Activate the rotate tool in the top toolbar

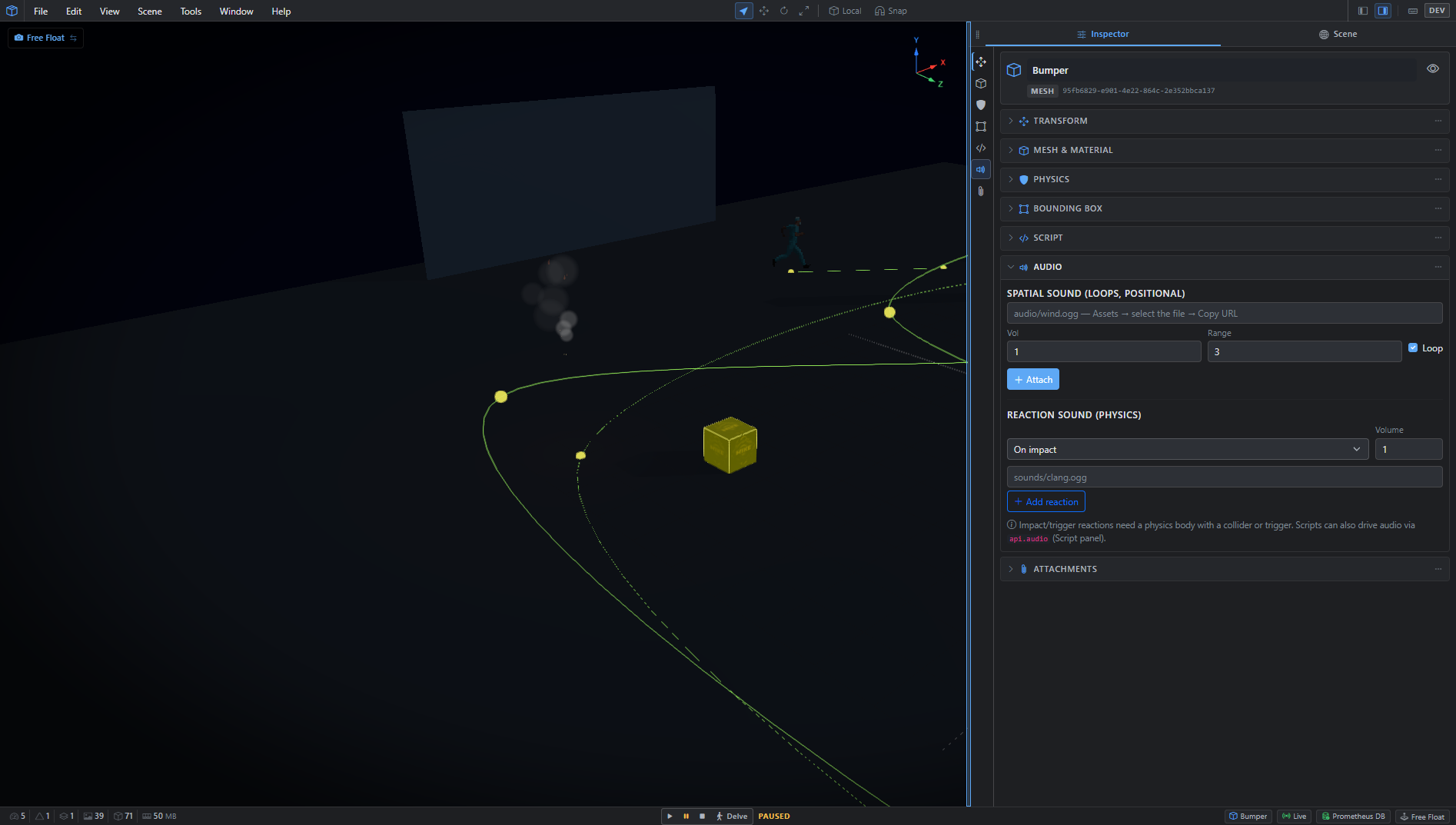point(784,11)
